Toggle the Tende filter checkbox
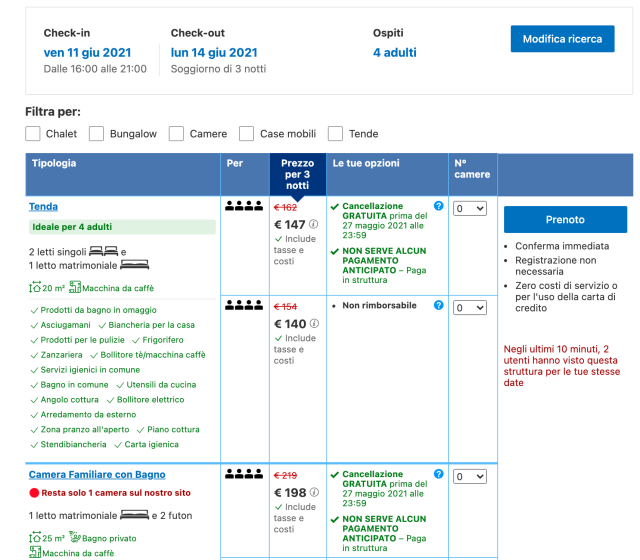The image size is (640, 560). pyautogui.click(x=335, y=133)
